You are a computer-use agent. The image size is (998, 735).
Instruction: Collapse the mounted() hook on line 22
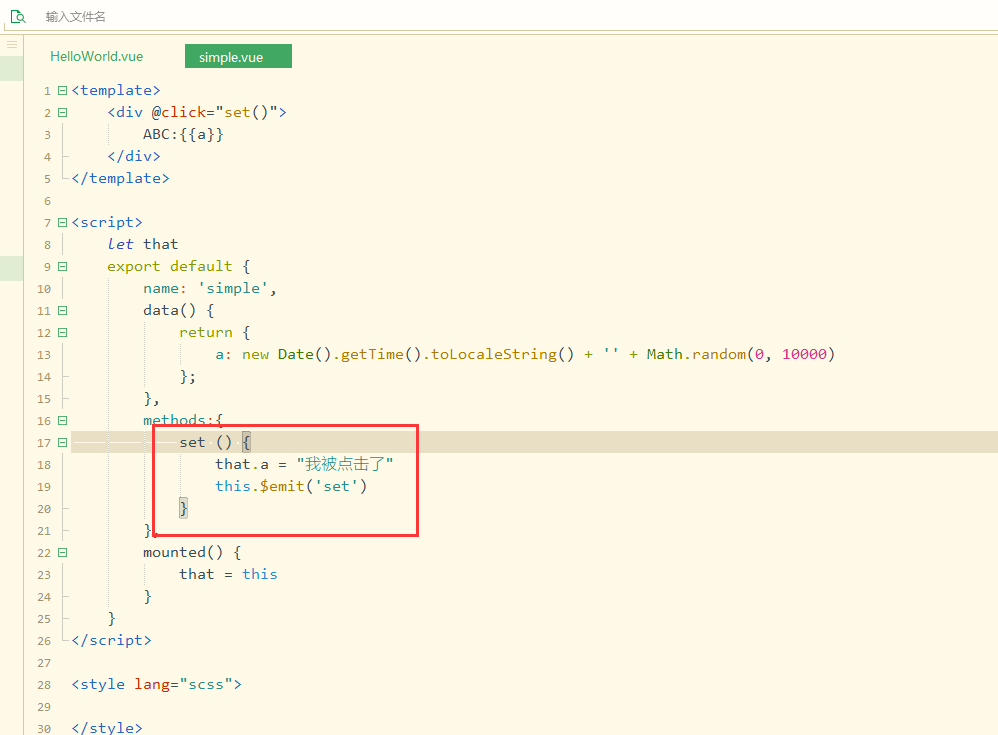pos(62,553)
